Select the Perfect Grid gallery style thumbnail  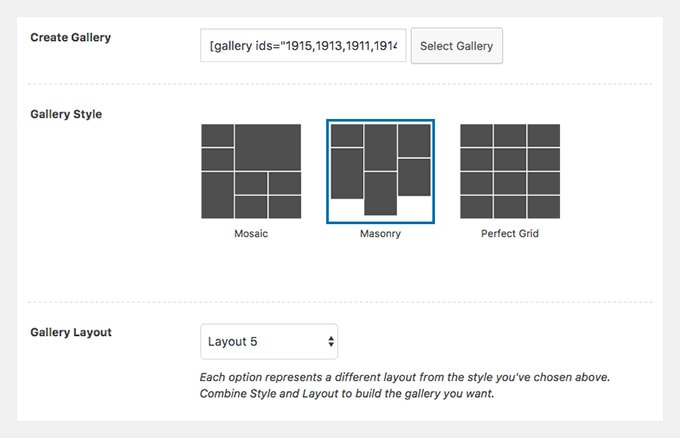point(510,171)
